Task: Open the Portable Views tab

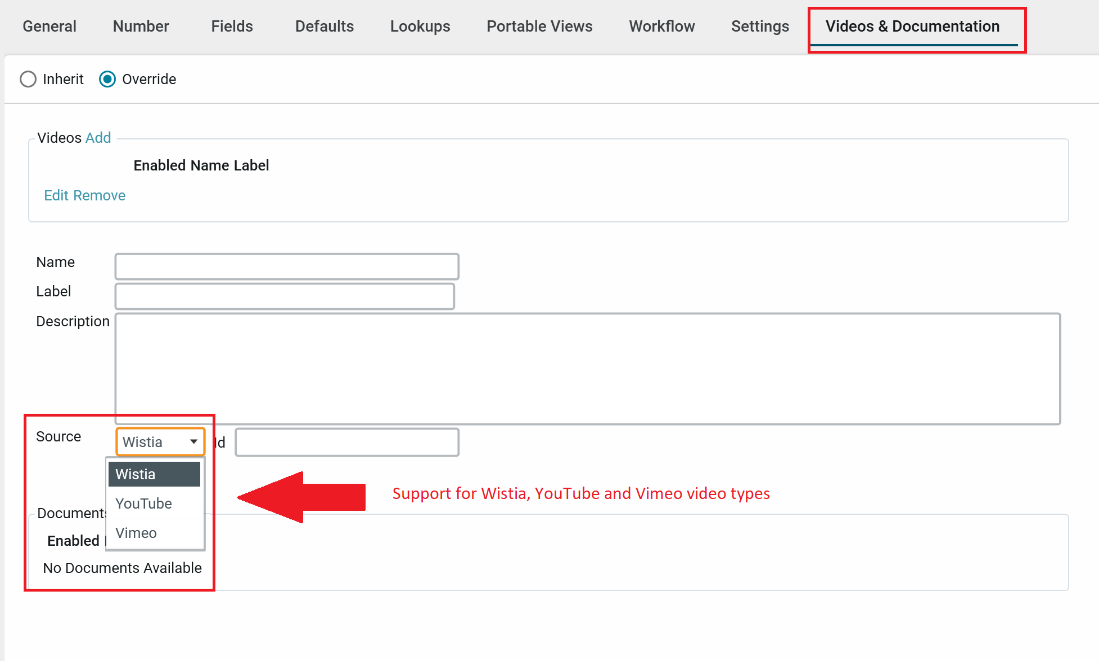Action: click(x=539, y=26)
